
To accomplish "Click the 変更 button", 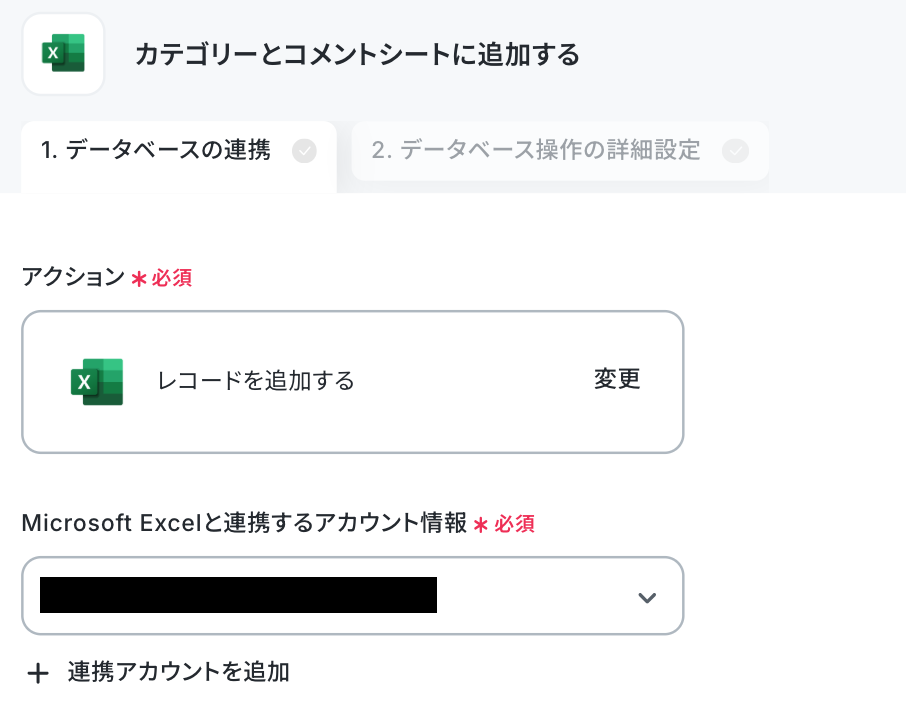I will tap(617, 380).
